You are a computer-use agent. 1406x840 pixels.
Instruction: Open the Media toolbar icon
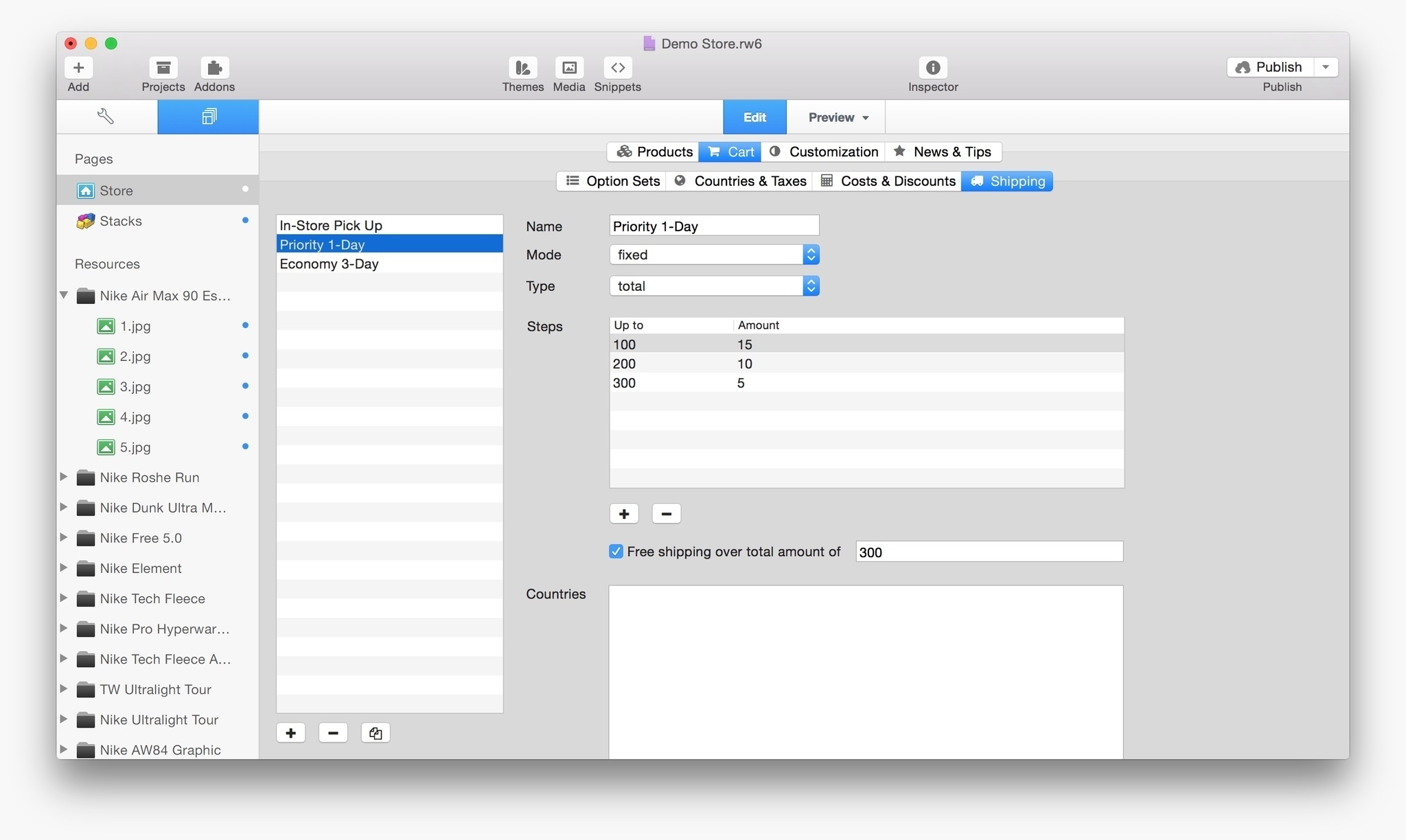568,68
